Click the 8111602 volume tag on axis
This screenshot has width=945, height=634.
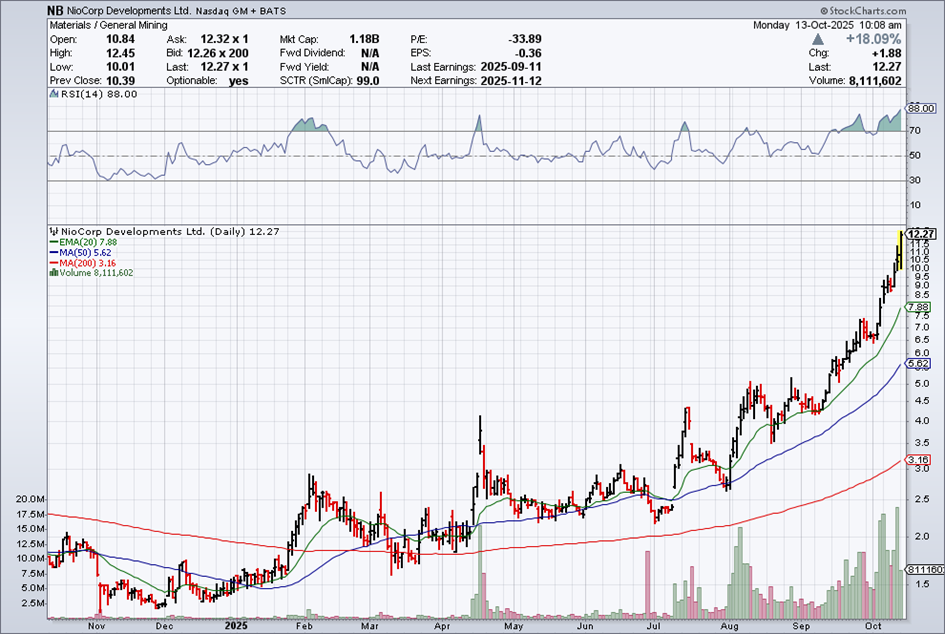[x=925, y=570]
